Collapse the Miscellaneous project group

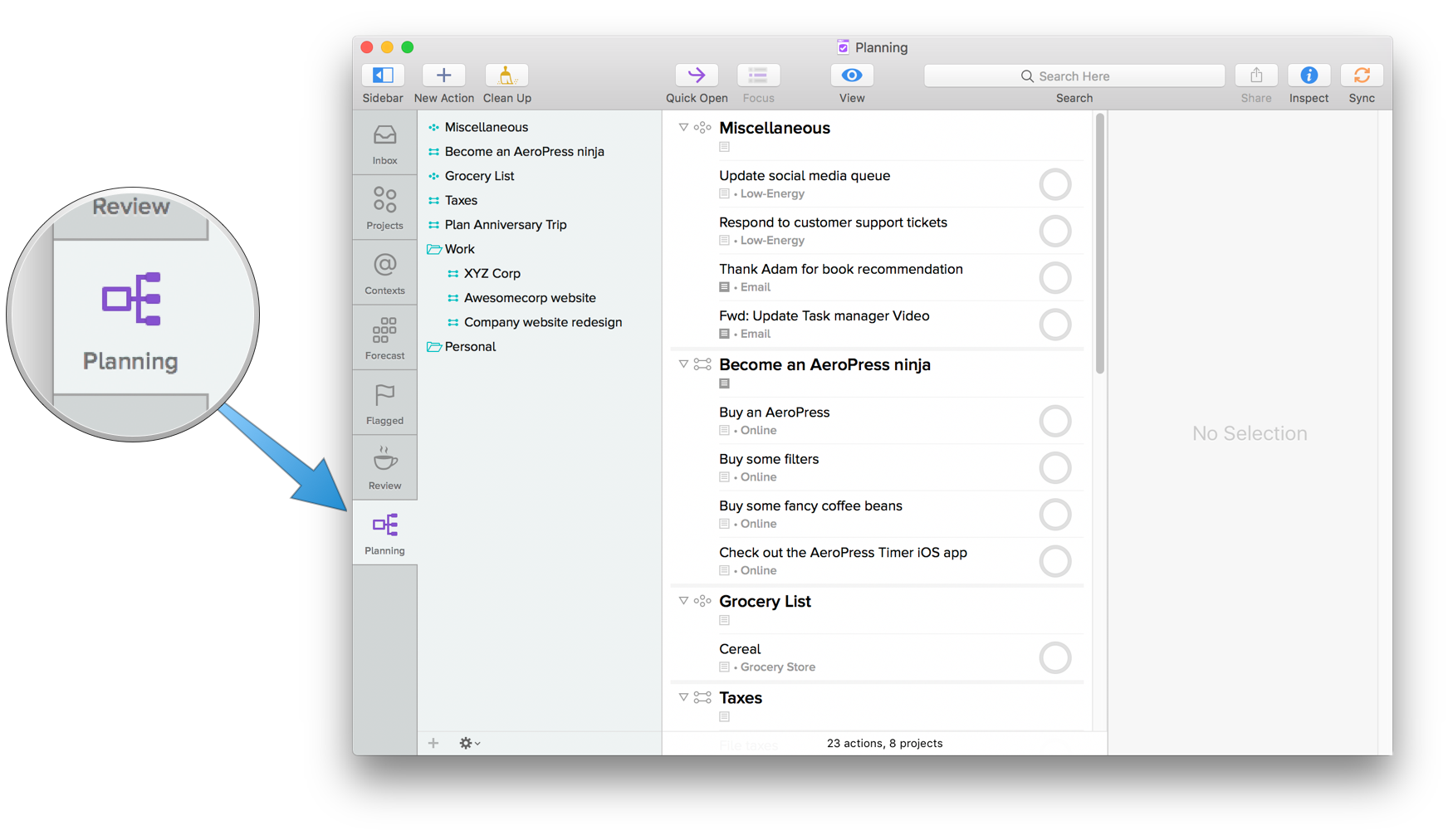pos(683,128)
